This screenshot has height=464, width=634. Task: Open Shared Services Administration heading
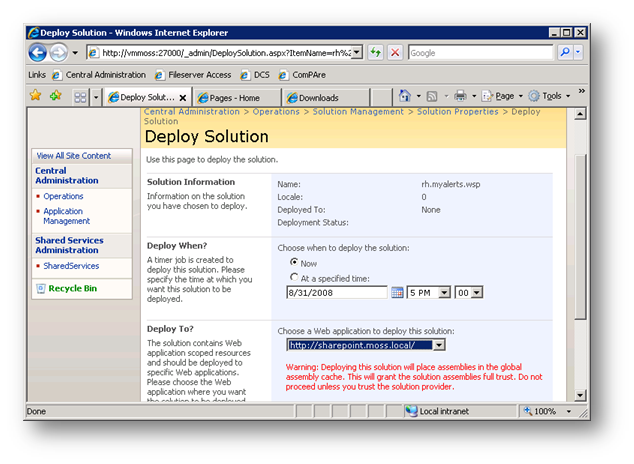(69, 245)
